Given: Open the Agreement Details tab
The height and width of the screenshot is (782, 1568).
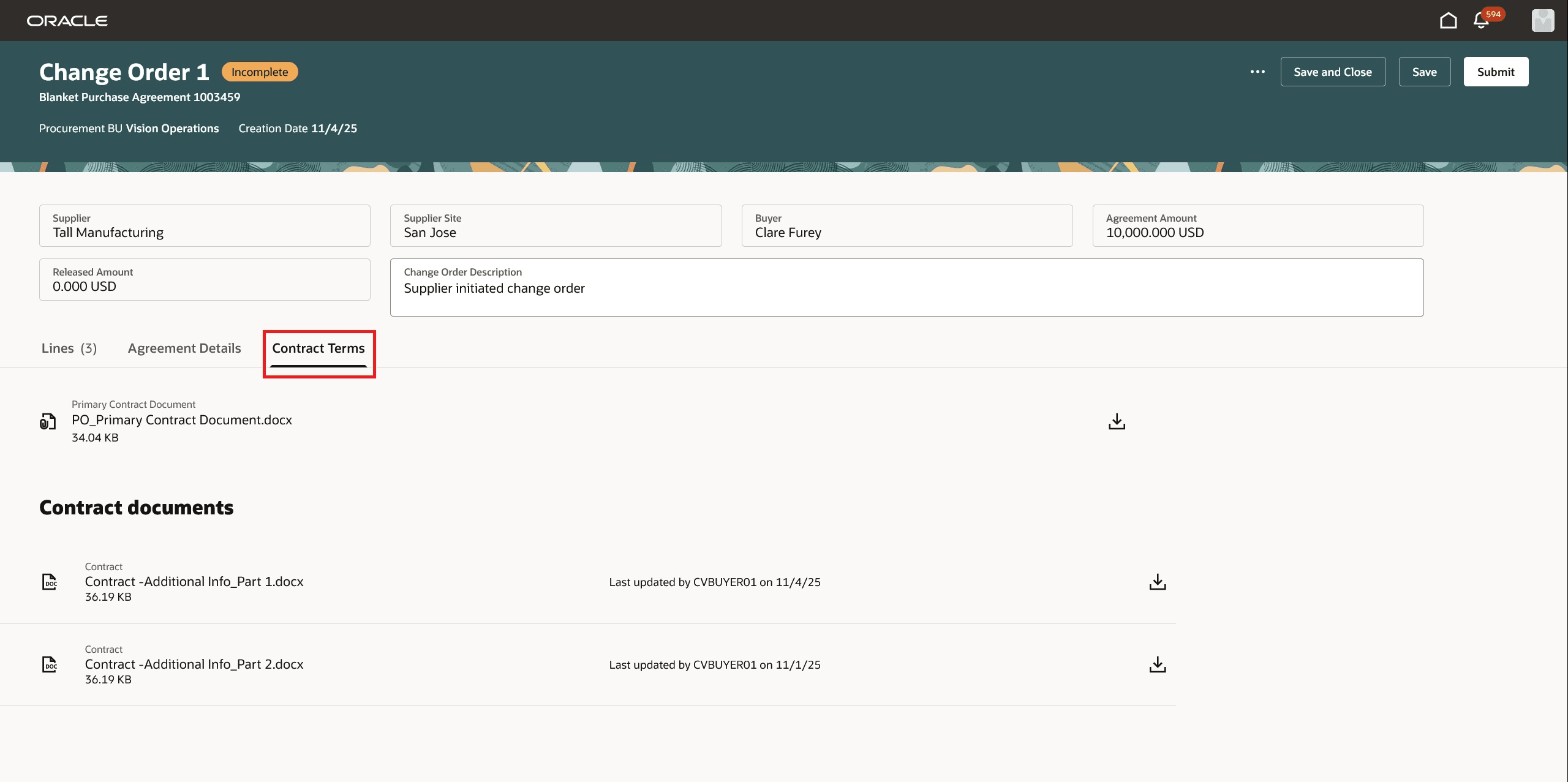Looking at the screenshot, I should pos(184,348).
